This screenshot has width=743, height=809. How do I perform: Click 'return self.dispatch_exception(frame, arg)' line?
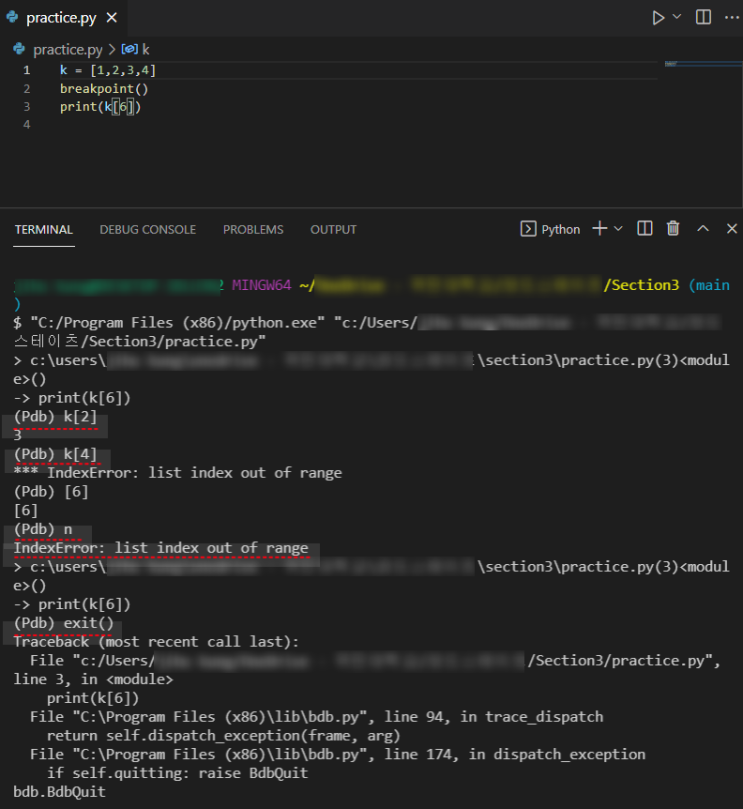223,735
